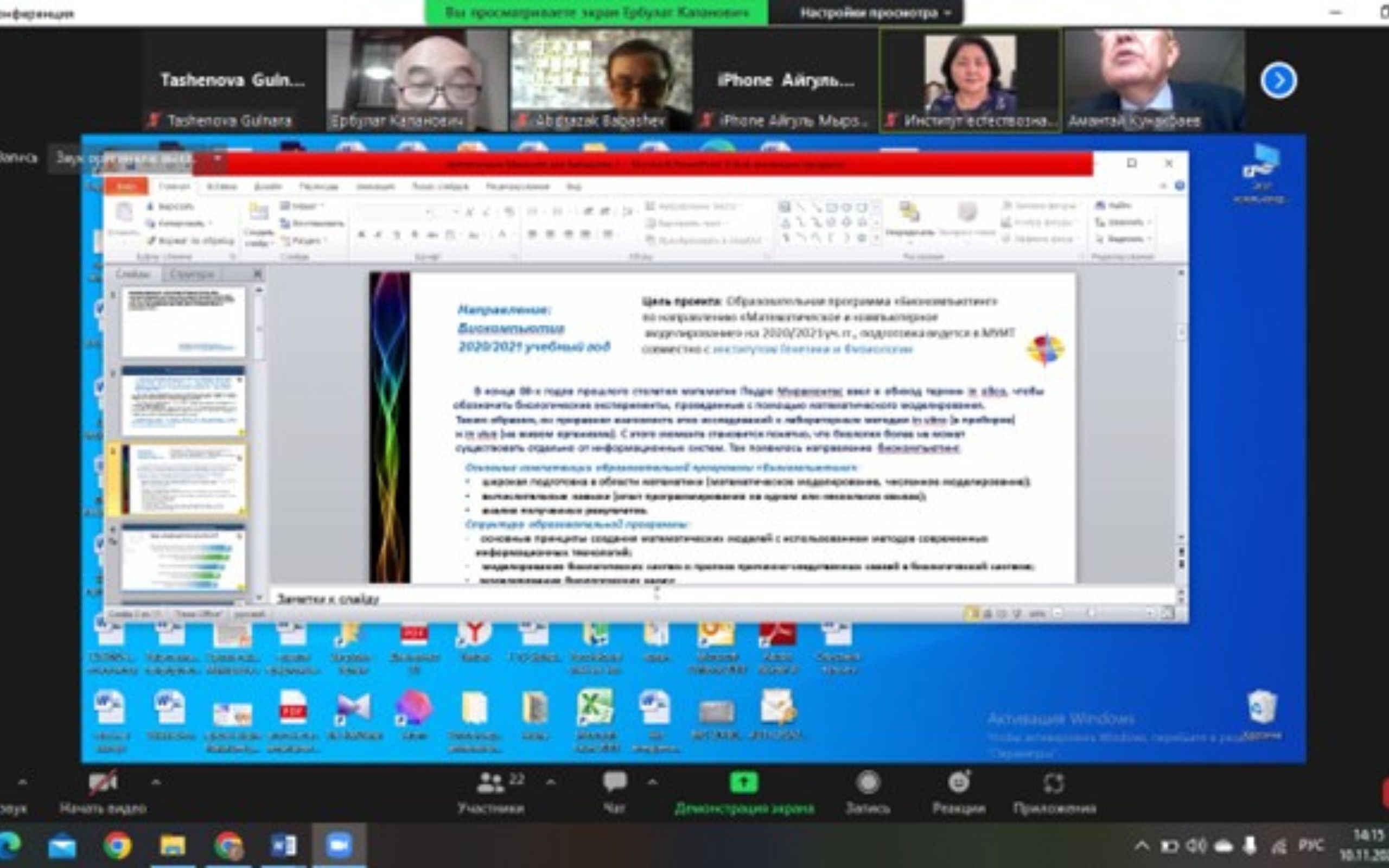The image size is (1389, 868).
Task: Open the Mail app from taskbar
Action: pyautogui.click(x=62, y=846)
